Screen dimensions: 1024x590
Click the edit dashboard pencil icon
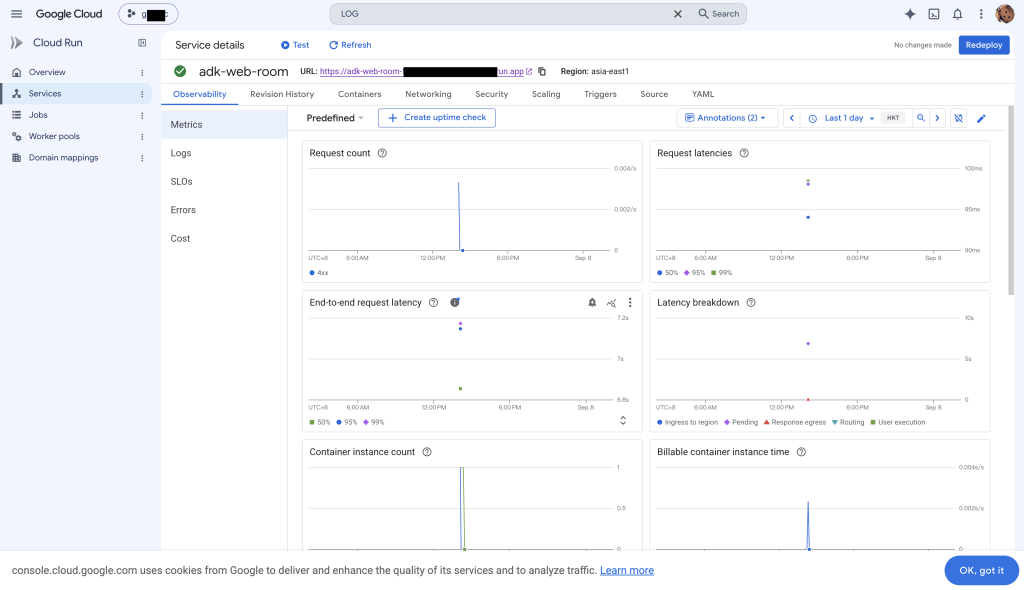tap(981, 118)
